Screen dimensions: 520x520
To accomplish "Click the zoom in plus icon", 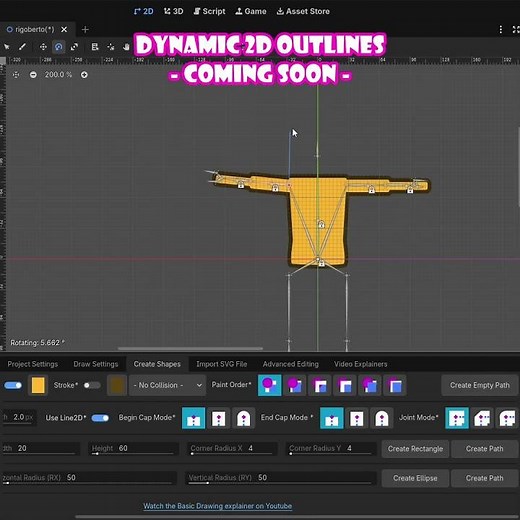I will (84, 75).
